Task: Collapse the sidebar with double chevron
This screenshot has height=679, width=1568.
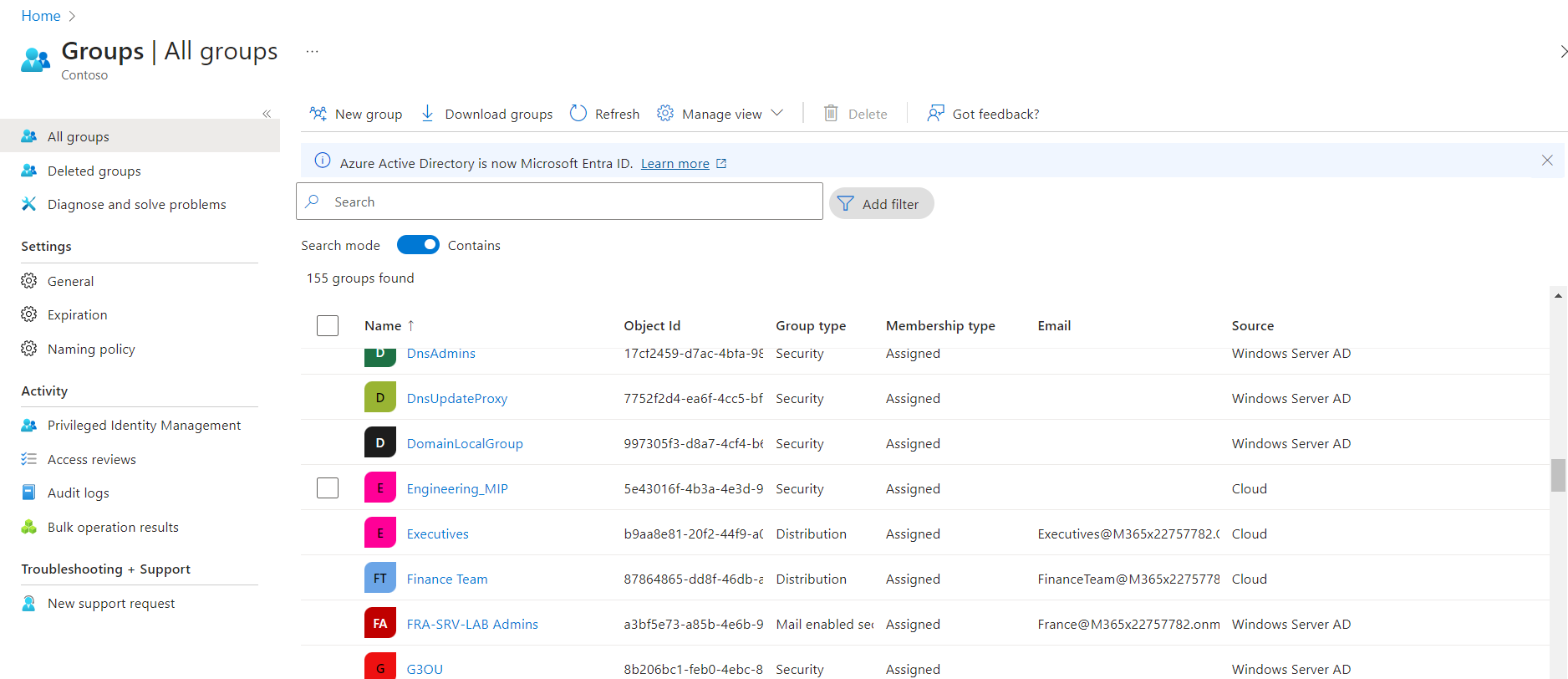Action: point(267,114)
